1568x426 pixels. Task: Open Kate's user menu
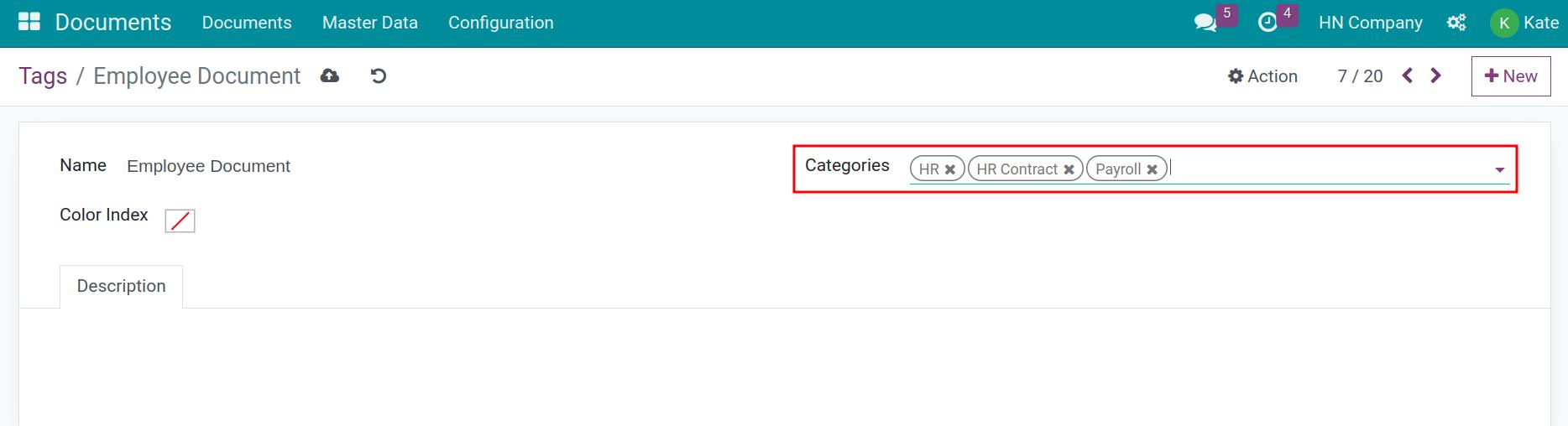[1524, 23]
